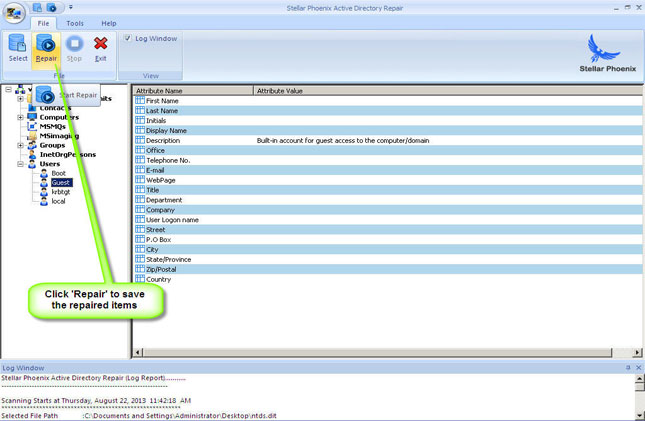The width and height of the screenshot is (645, 421).
Task: Close the Log Window panel
Action: (x=638, y=367)
